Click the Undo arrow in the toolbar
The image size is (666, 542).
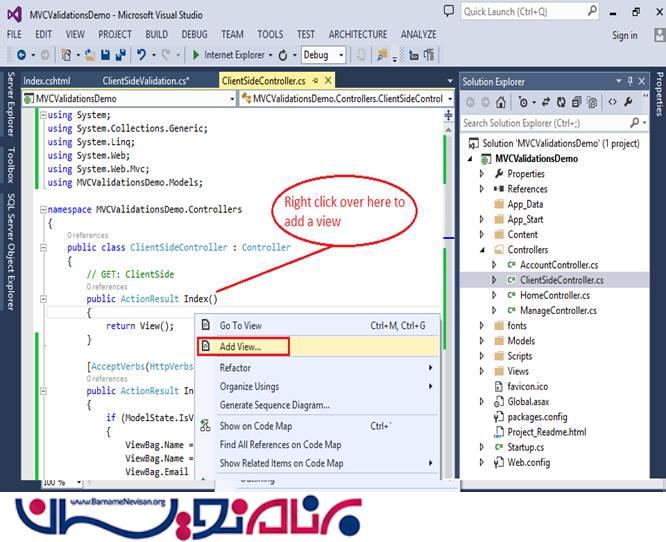point(142,55)
